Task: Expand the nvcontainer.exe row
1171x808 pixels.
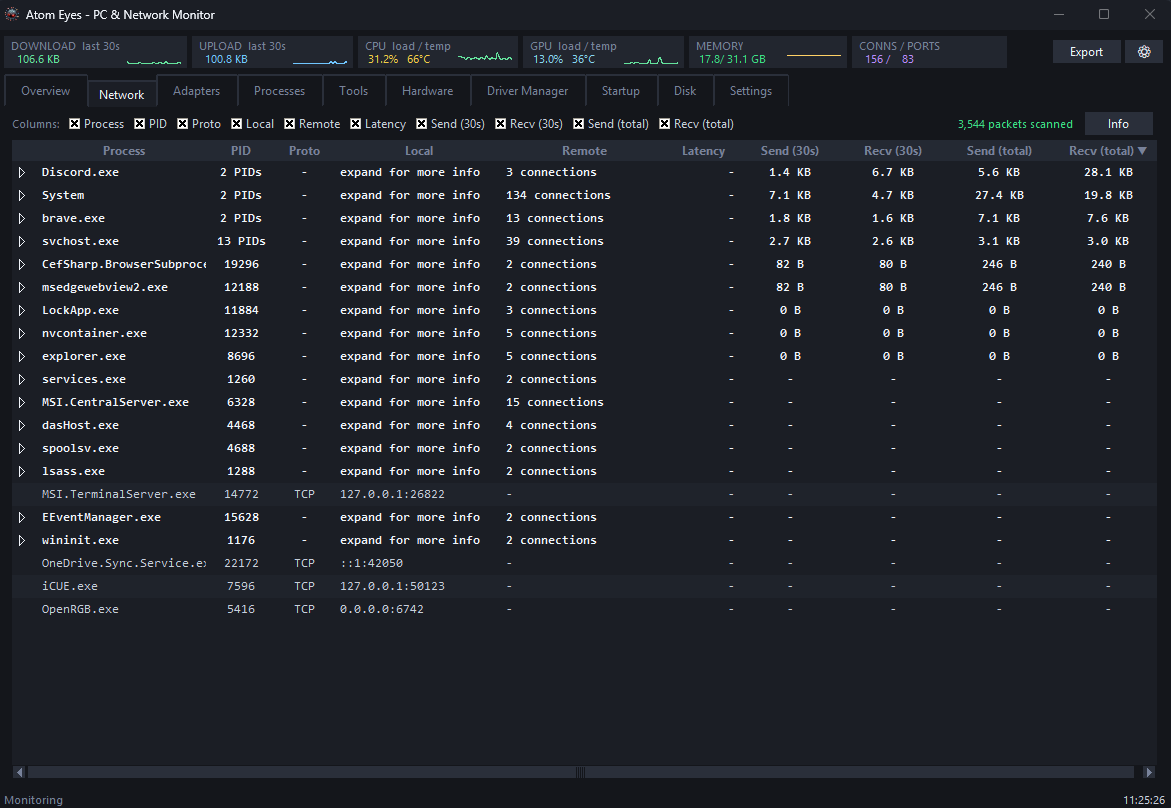Action: (x=22, y=334)
